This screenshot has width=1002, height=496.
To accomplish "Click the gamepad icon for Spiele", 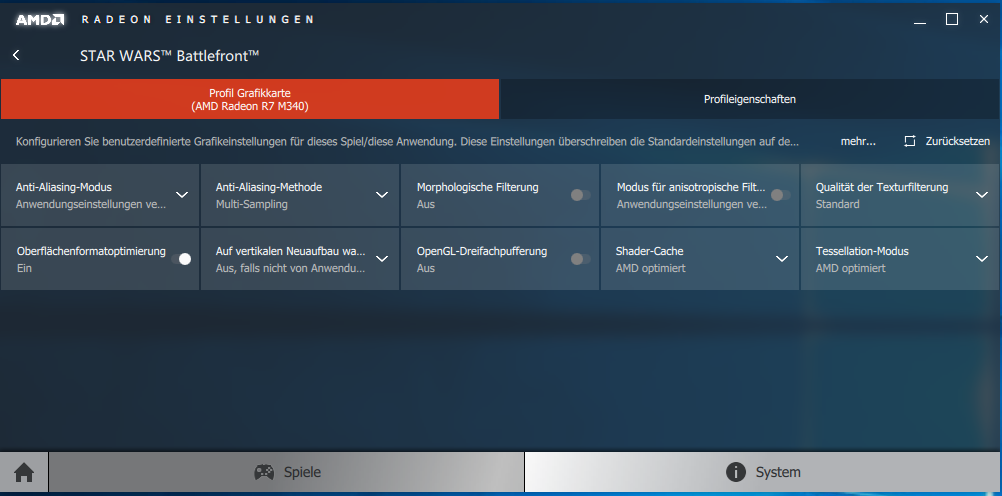I will click(x=264, y=472).
